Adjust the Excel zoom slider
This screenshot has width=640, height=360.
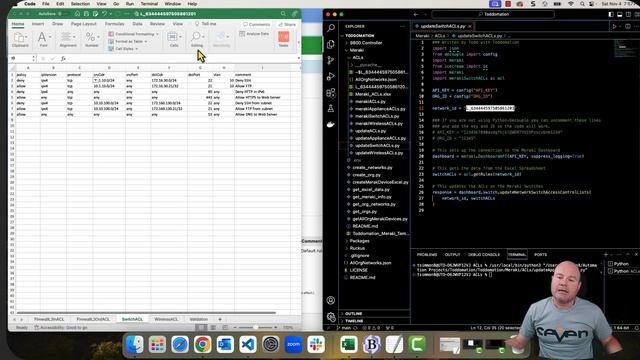coord(256,327)
